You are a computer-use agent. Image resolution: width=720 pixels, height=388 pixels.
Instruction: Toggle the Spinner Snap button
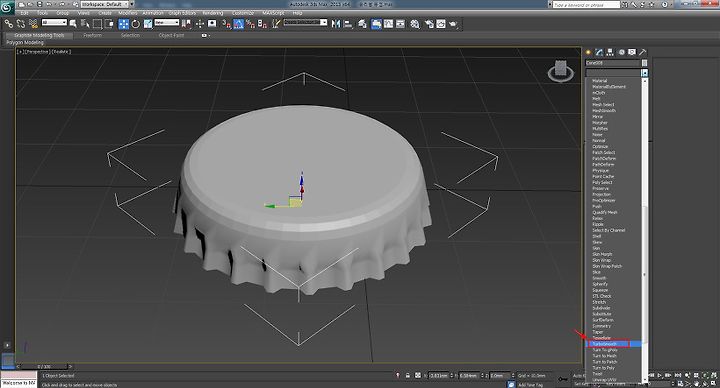point(262,23)
